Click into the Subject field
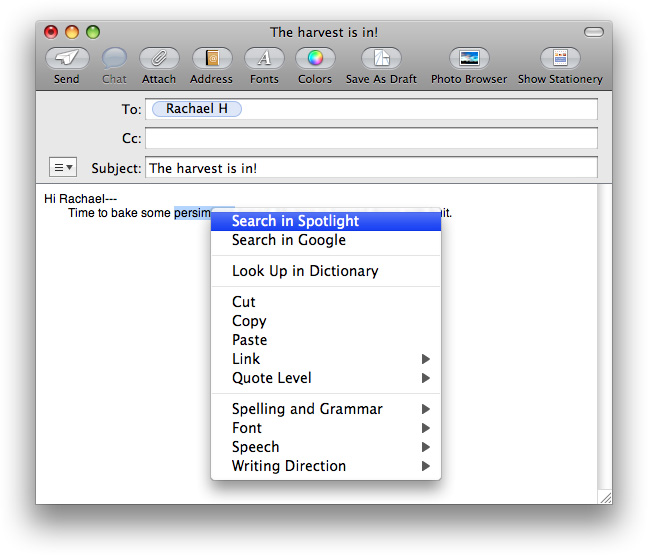Screen dimensions: 648x555 [x=371, y=167]
